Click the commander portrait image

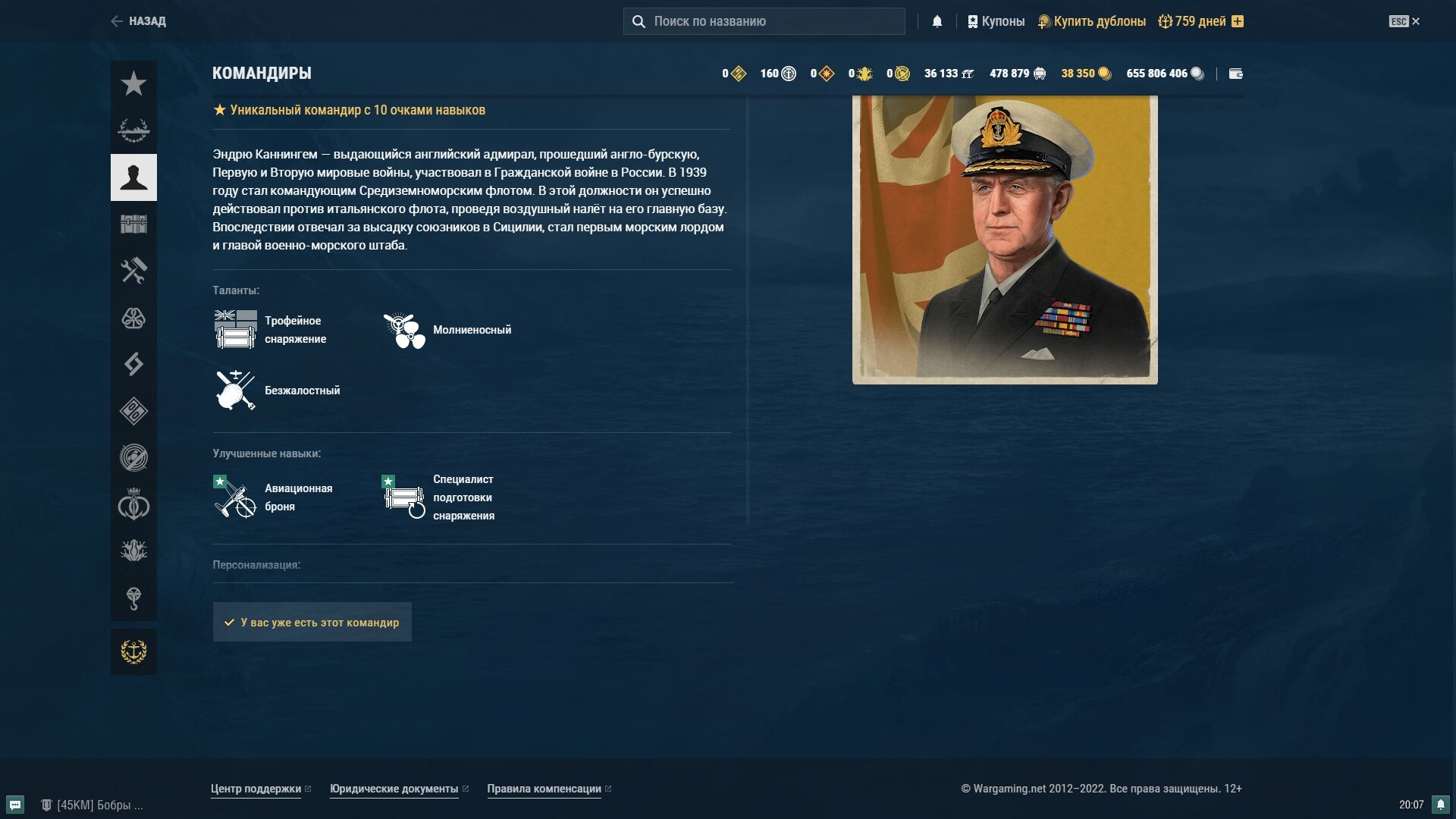[1005, 240]
